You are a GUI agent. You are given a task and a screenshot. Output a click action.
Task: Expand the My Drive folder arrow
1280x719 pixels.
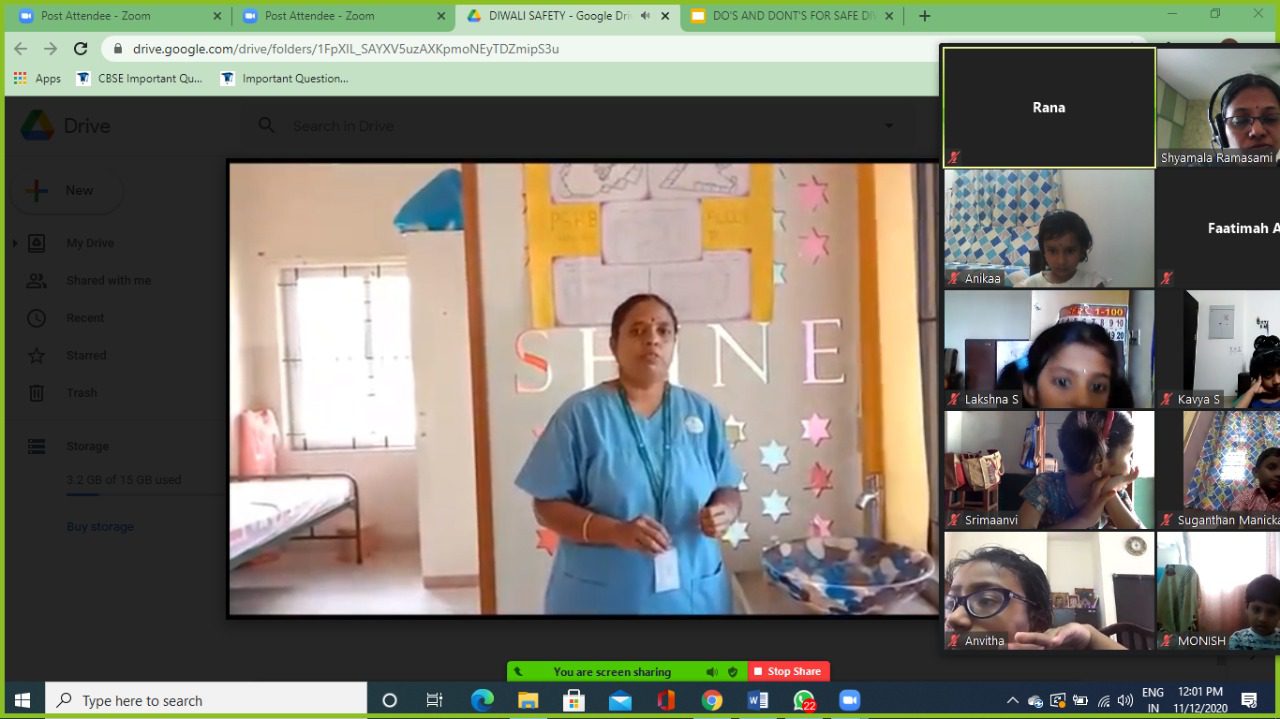pyautogui.click(x=15, y=243)
